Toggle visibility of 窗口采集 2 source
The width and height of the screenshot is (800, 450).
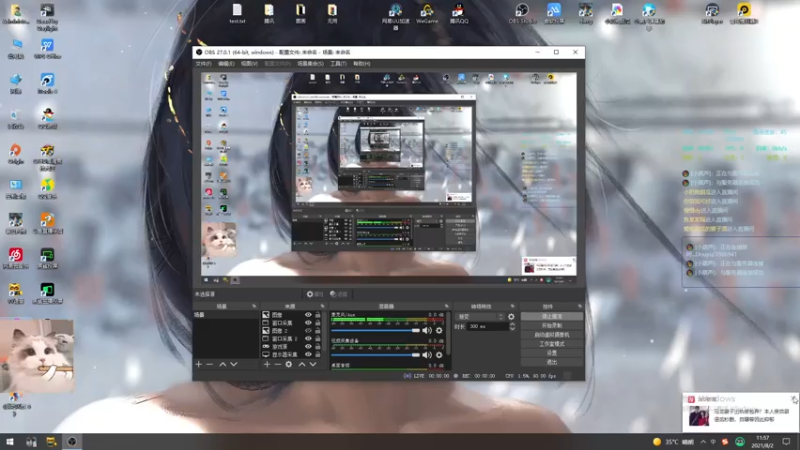point(308,339)
